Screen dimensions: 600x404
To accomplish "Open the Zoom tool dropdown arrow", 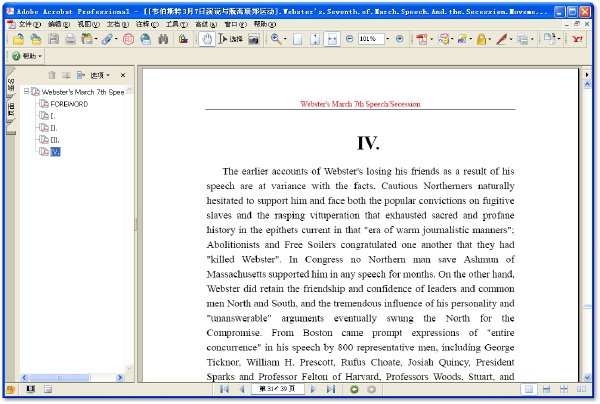I will [x=285, y=39].
